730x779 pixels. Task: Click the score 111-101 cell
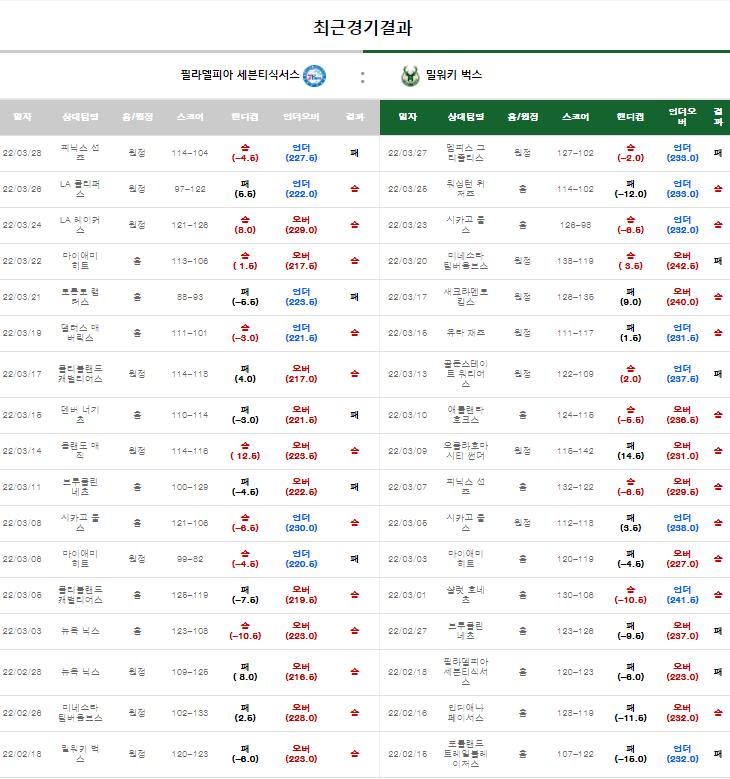tap(190, 333)
